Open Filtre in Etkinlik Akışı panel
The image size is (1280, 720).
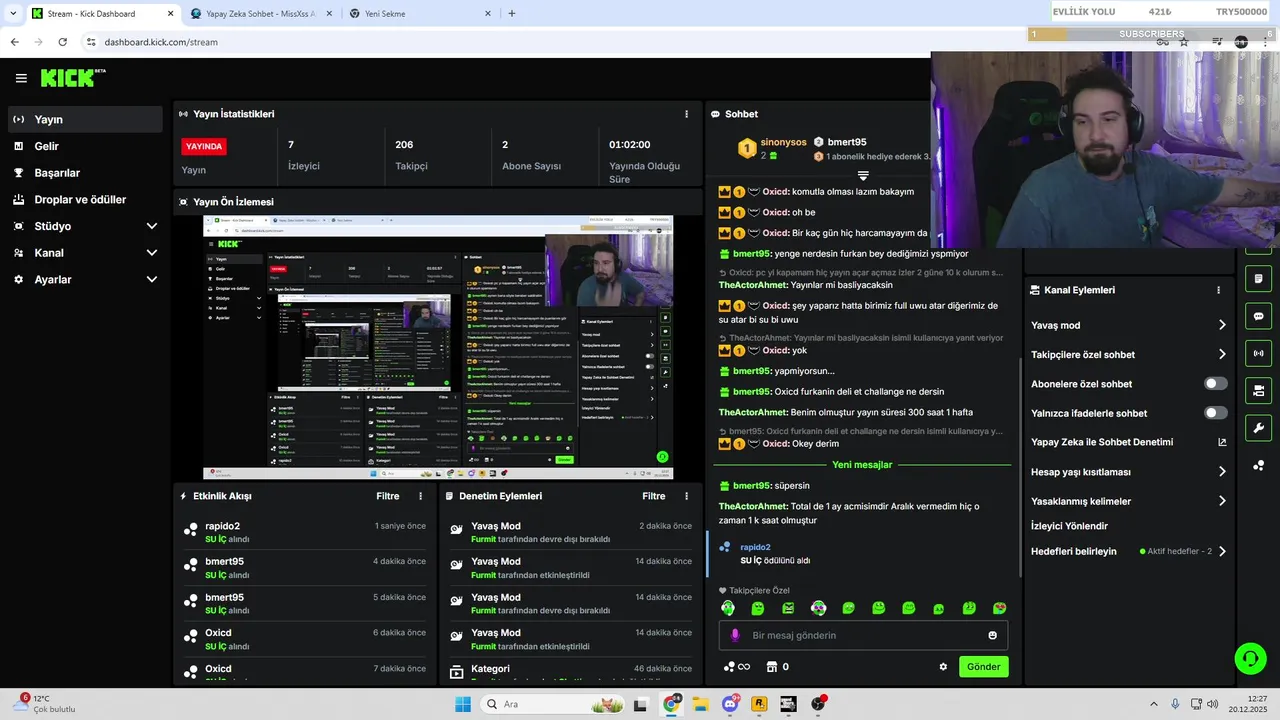pyautogui.click(x=388, y=496)
